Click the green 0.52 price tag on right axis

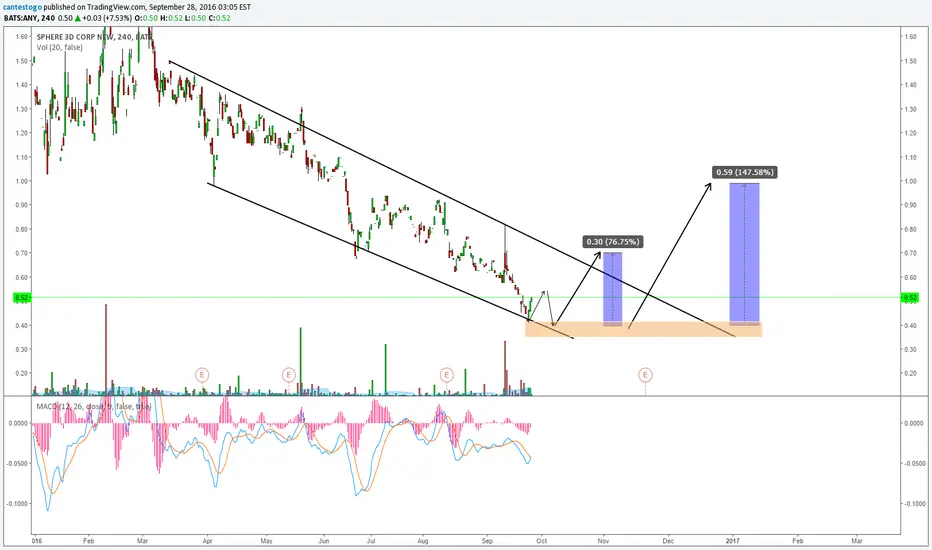pos(910,298)
